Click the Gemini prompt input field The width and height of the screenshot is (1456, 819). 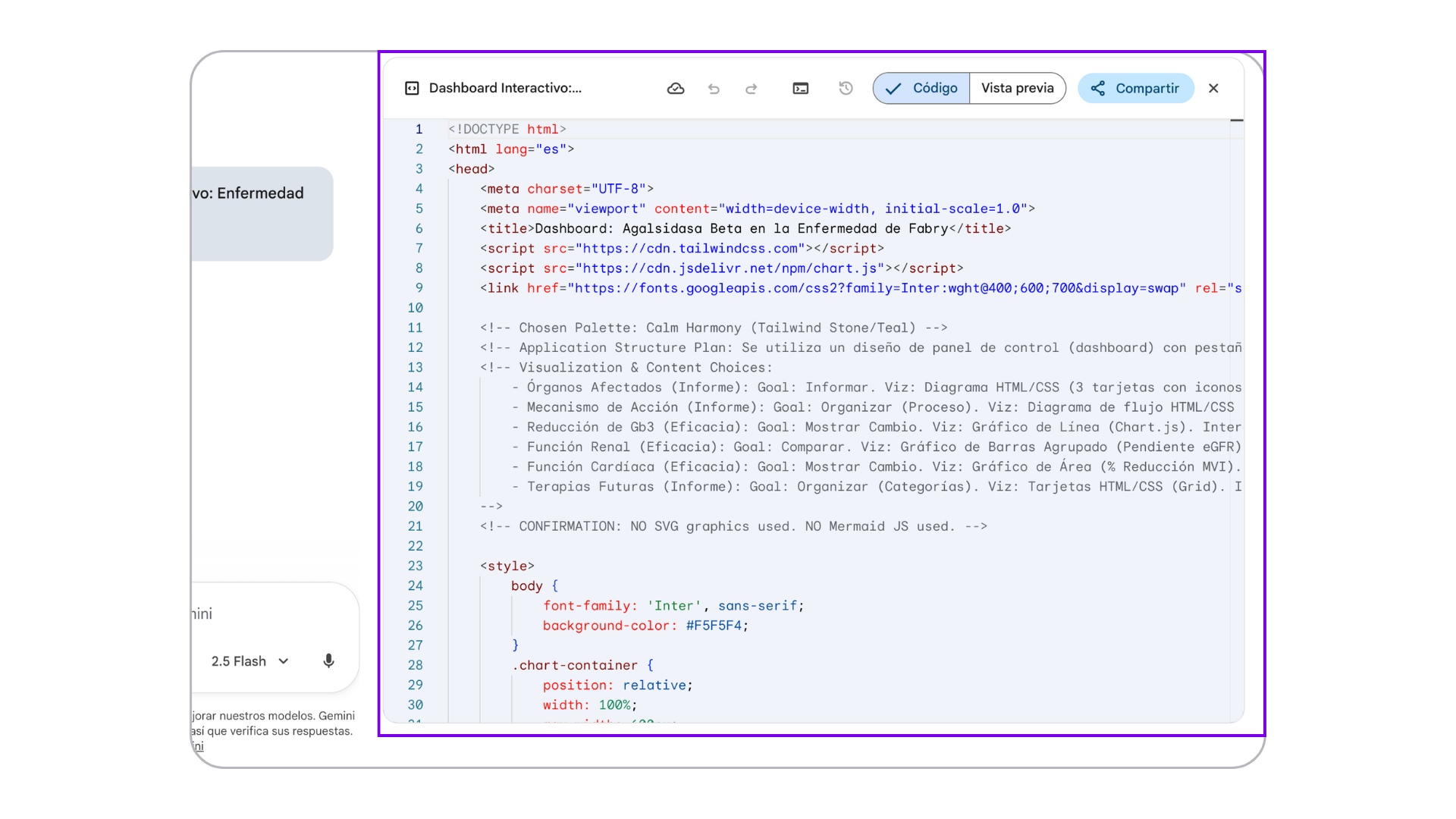click(265, 613)
